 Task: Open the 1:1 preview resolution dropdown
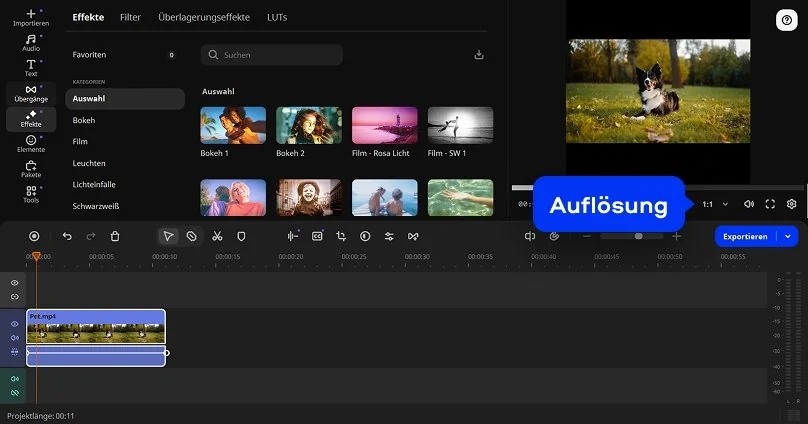(708, 204)
